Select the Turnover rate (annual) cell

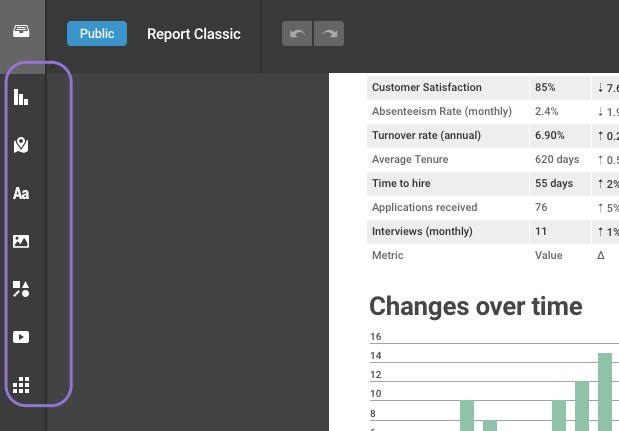point(426,135)
